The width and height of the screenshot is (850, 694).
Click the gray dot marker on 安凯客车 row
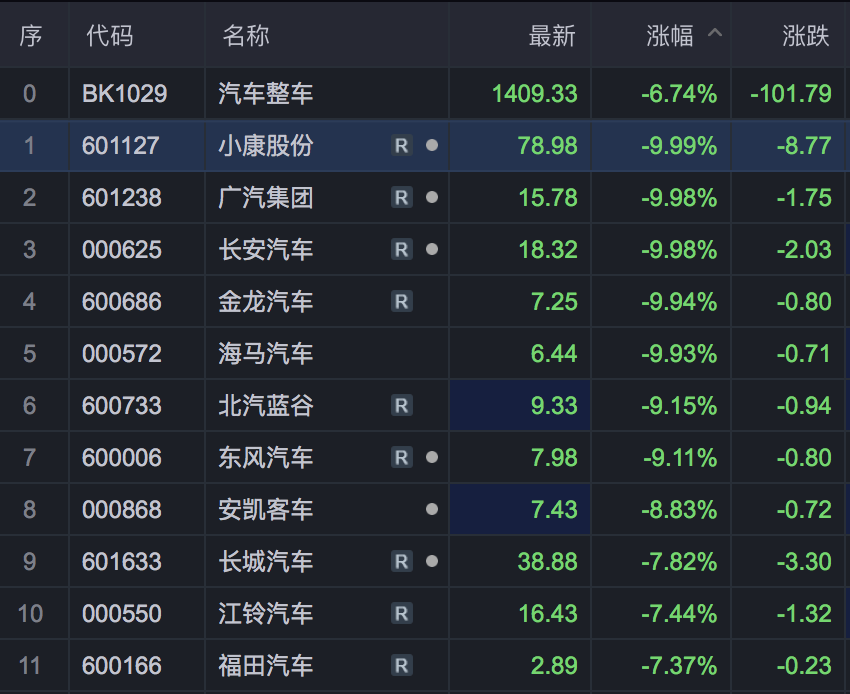432,509
